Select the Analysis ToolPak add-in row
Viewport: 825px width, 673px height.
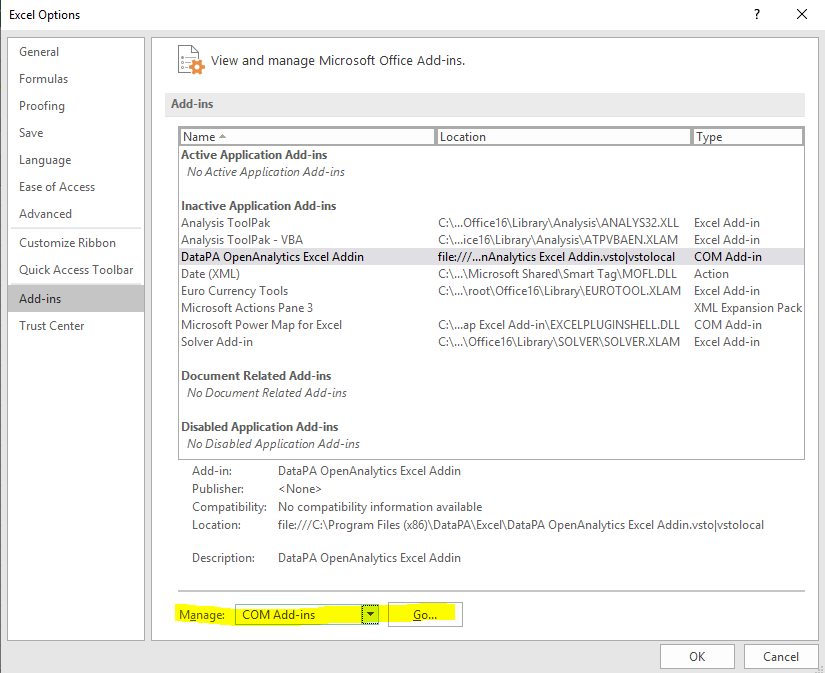tap(491, 223)
